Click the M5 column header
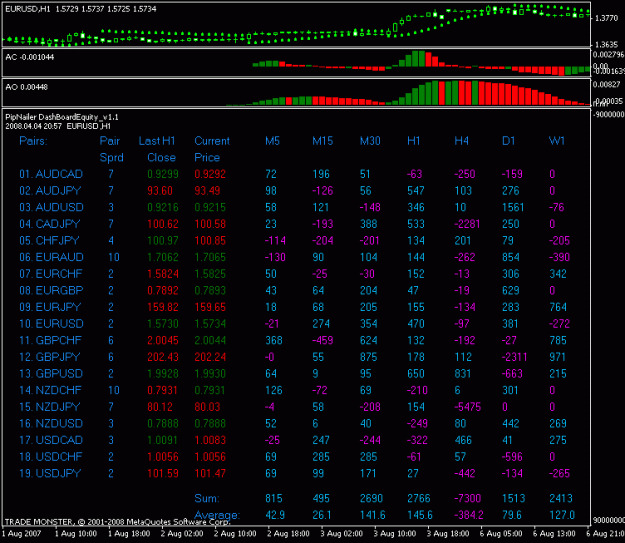Image resolution: width=625 pixels, height=543 pixels. [x=273, y=141]
